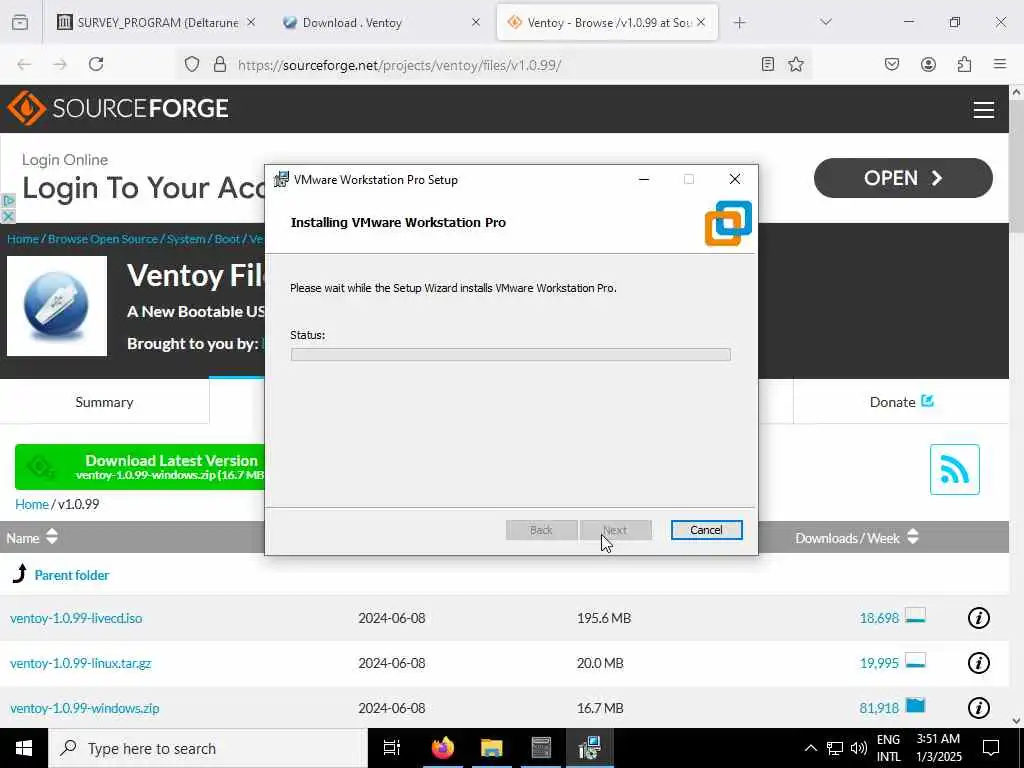The image size is (1024, 768).
Task: Toggle Firefox reader view icon
Action: pyautogui.click(x=768, y=64)
